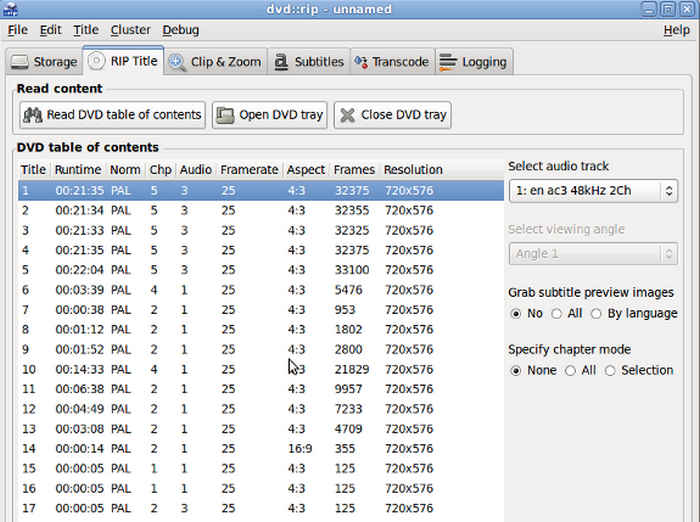Open the Debug menu
The height and width of the screenshot is (522, 700).
point(180,30)
